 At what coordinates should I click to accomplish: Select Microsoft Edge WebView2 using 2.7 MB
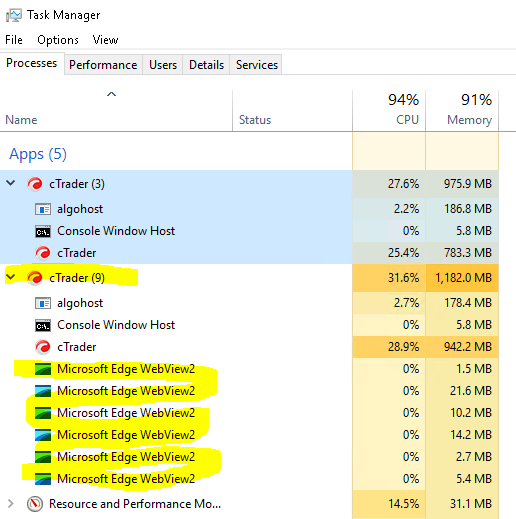(126, 457)
